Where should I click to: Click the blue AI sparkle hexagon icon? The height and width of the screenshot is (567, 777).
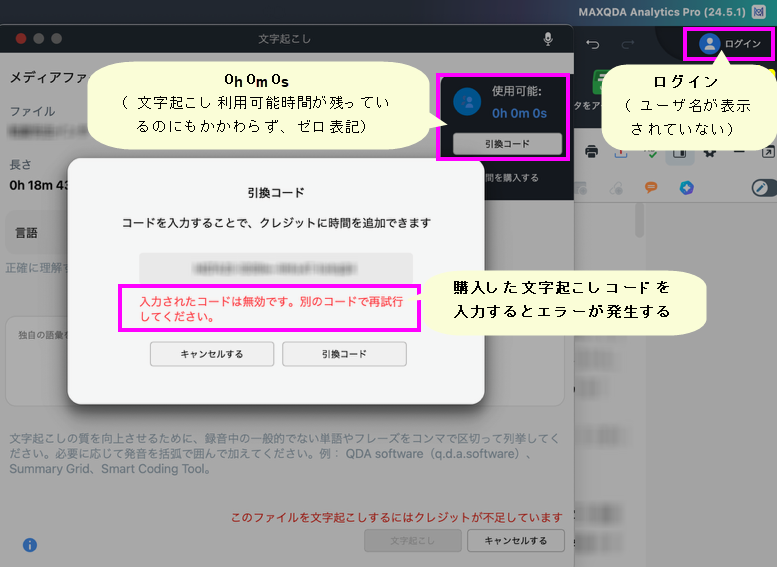click(686, 187)
